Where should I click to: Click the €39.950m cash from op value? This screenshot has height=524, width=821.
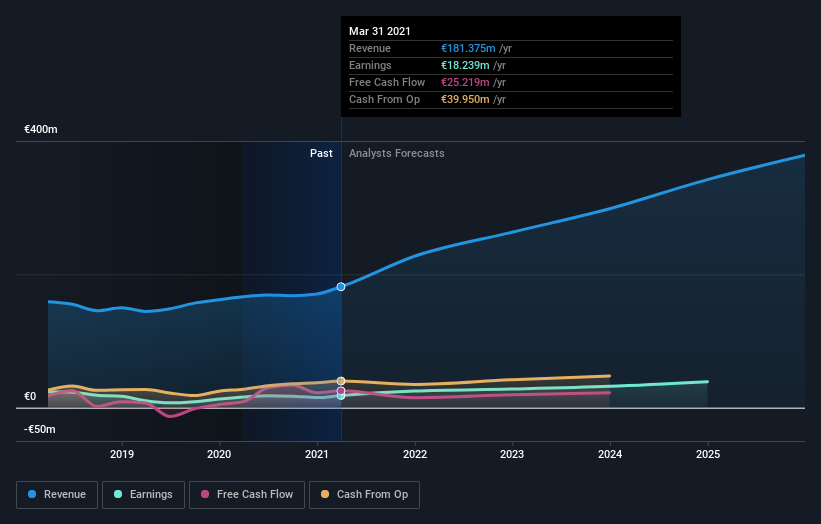465,99
